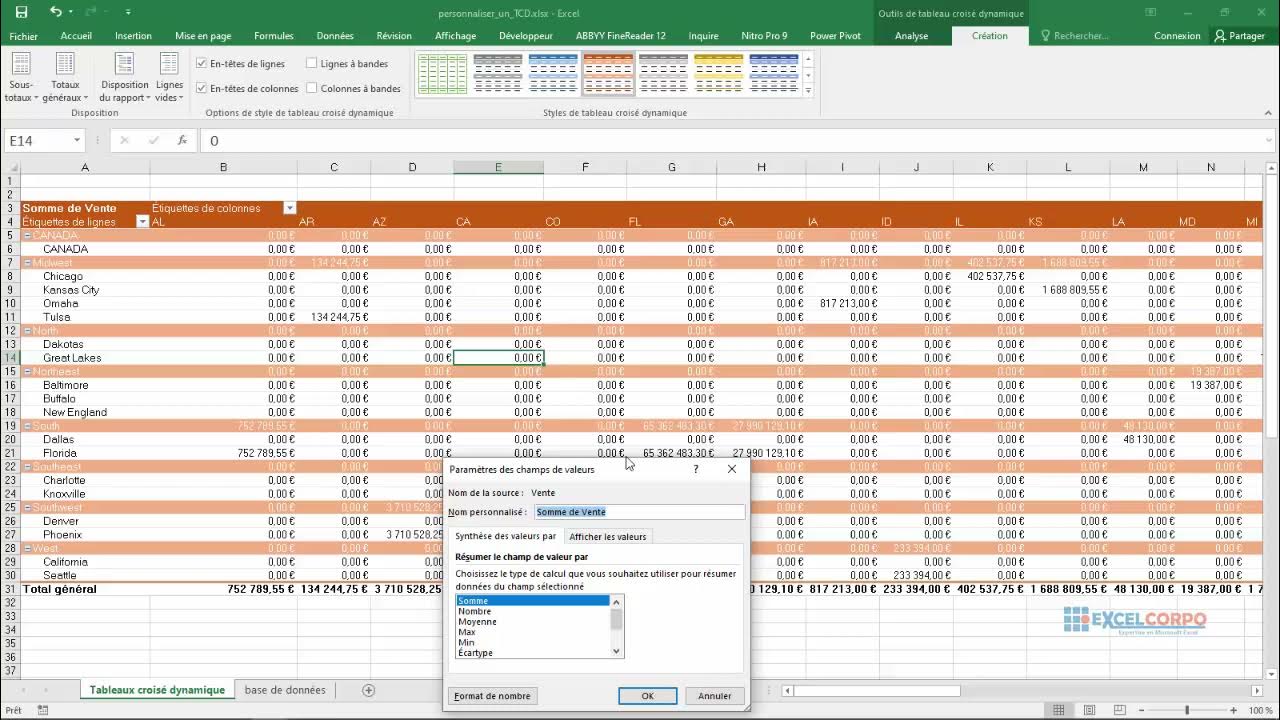The height and width of the screenshot is (720, 1280).
Task: Collapse the Northeast group row
Action: coord(27,372)
